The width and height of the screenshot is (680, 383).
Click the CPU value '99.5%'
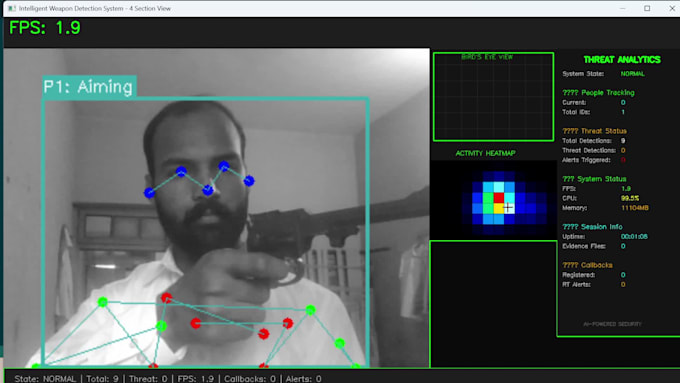(x=630, y=198)
